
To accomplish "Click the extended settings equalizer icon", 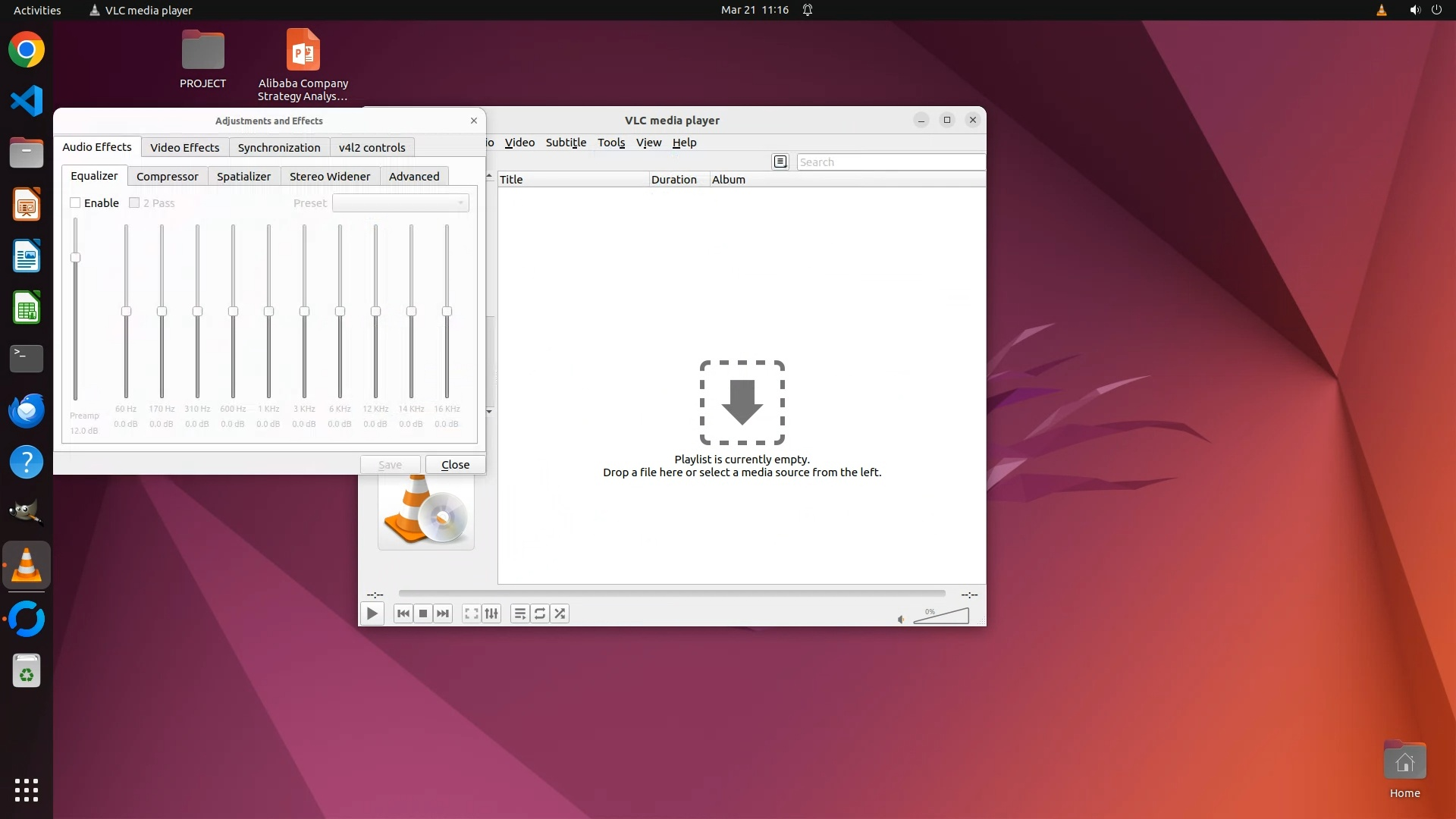I will [x=491, y=613].
